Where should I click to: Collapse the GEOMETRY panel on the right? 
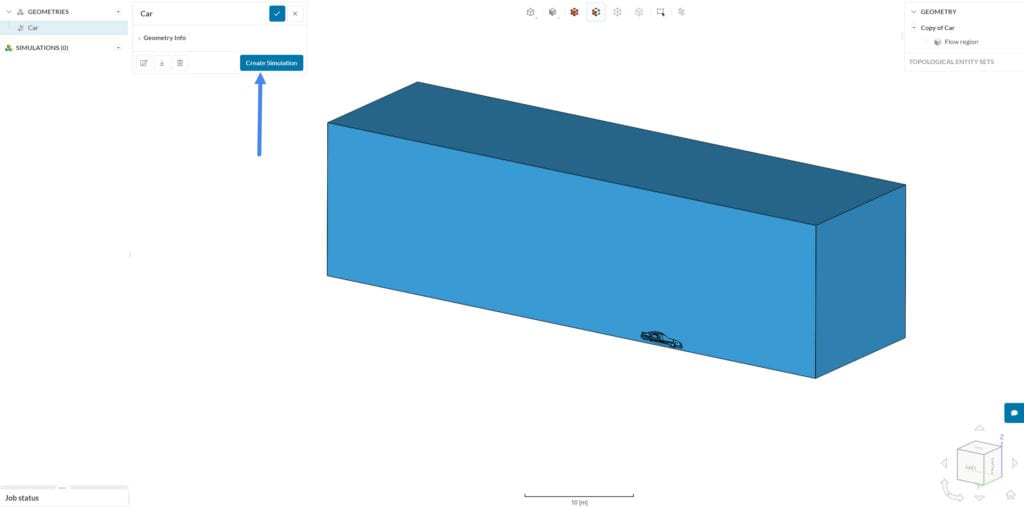click(x=912, y=12)
